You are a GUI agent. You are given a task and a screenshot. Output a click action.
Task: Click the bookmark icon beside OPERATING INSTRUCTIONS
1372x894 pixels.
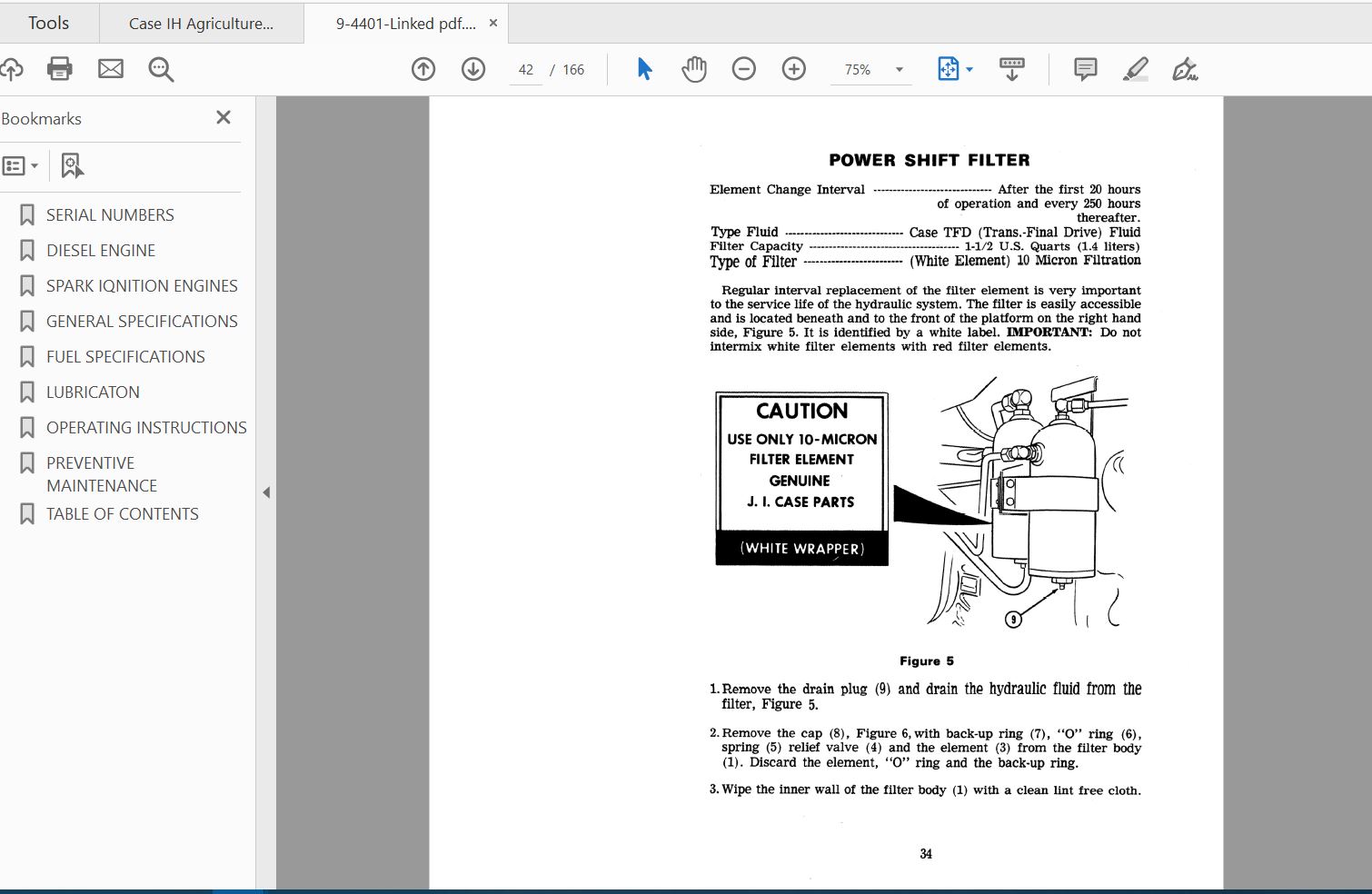pos(27,428)
